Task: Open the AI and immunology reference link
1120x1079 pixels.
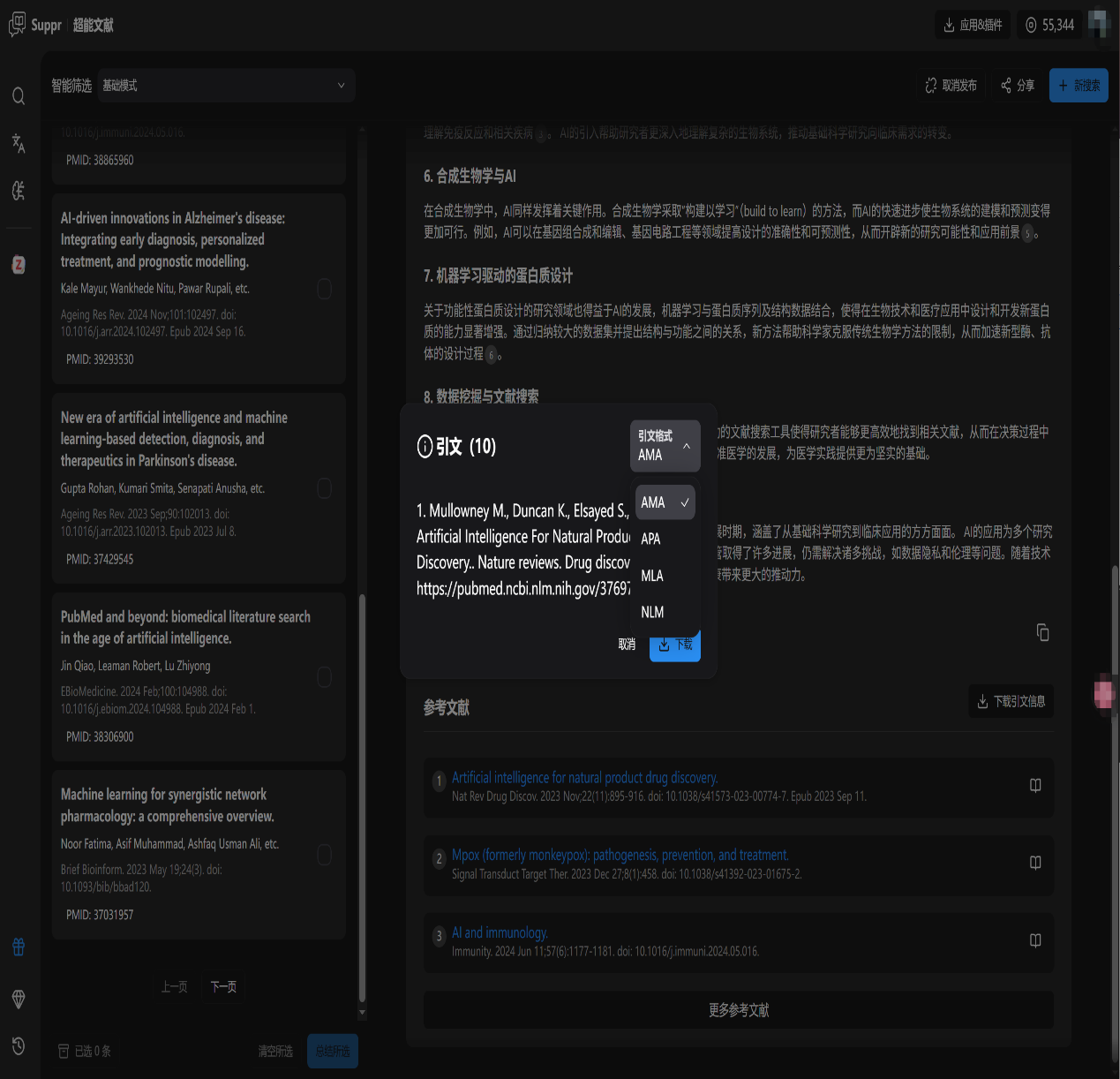Action: pos(500,932)
